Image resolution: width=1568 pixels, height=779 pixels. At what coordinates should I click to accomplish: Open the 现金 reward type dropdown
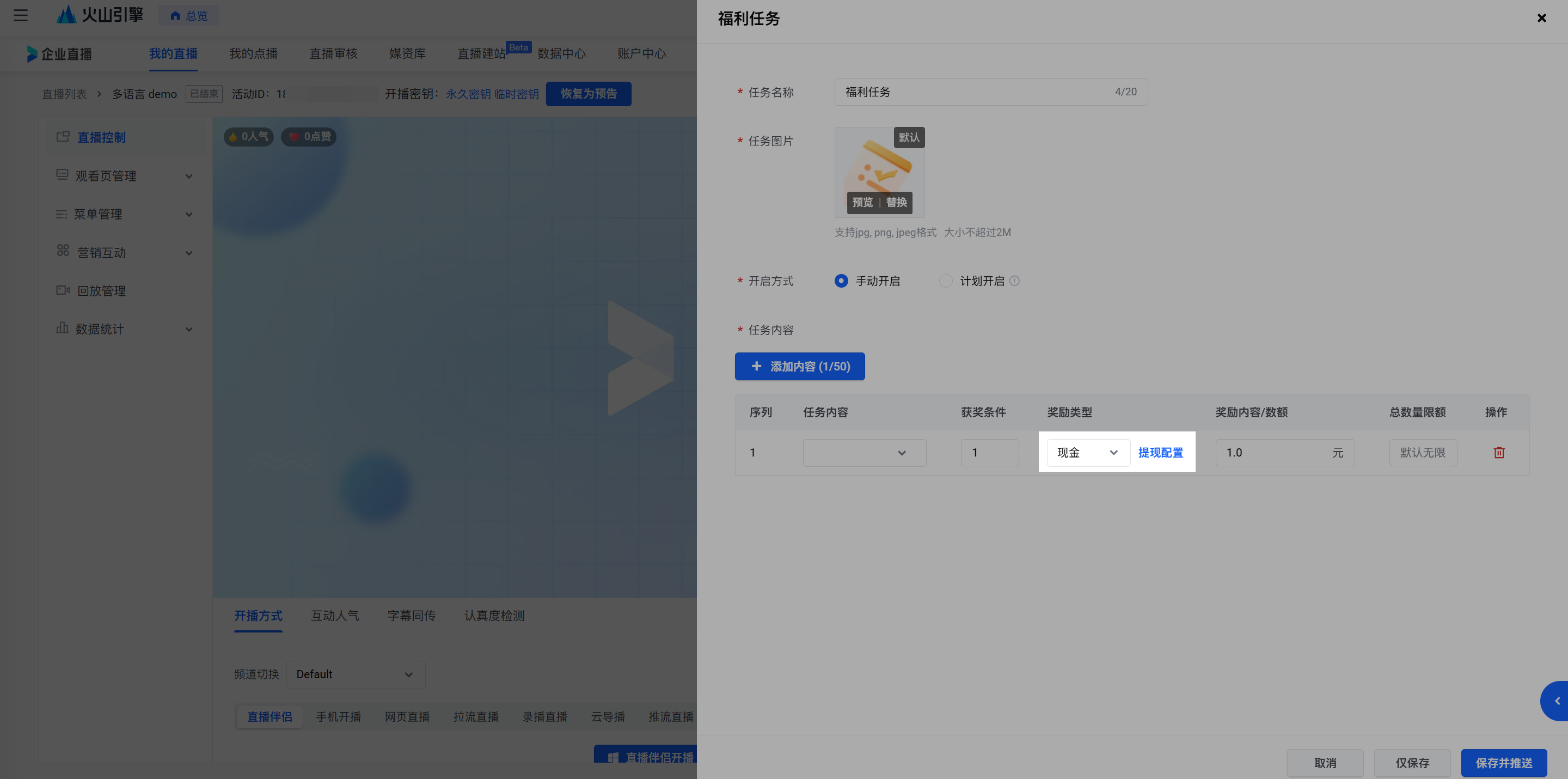[x=1088, y=453]
